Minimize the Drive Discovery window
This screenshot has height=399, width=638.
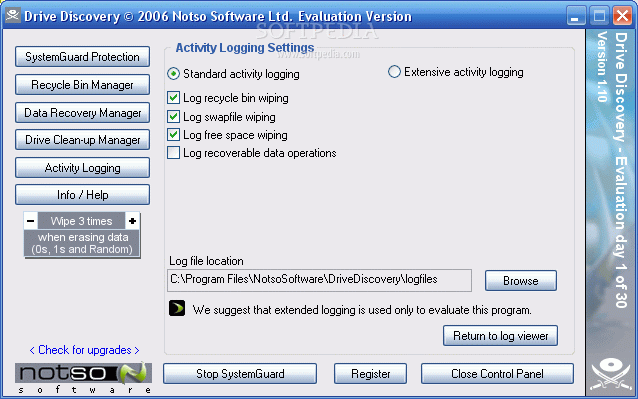click(576, 16)
